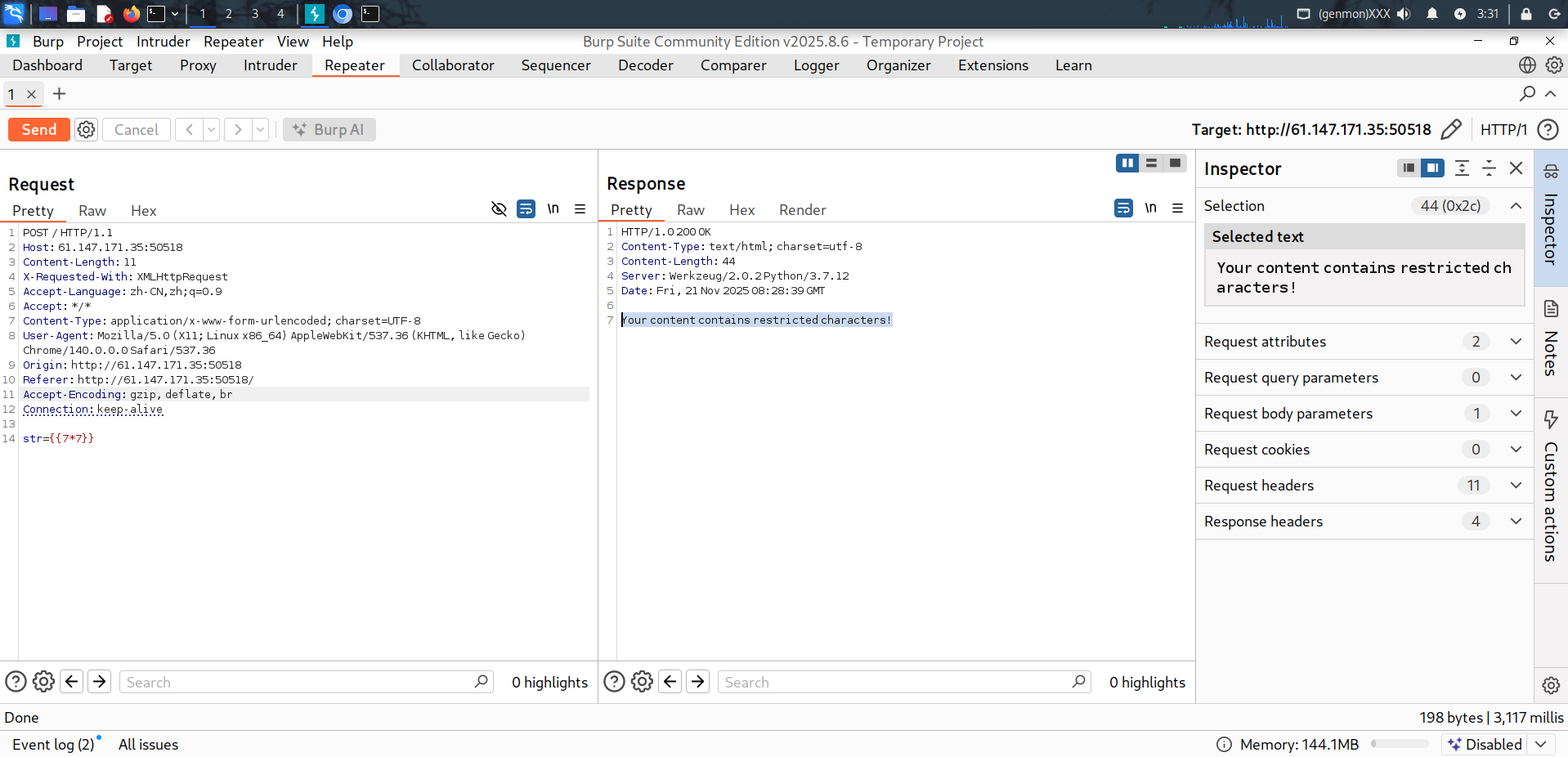1568x757 pixels.
Task: Open Request search help question icon
Action: 16,681
